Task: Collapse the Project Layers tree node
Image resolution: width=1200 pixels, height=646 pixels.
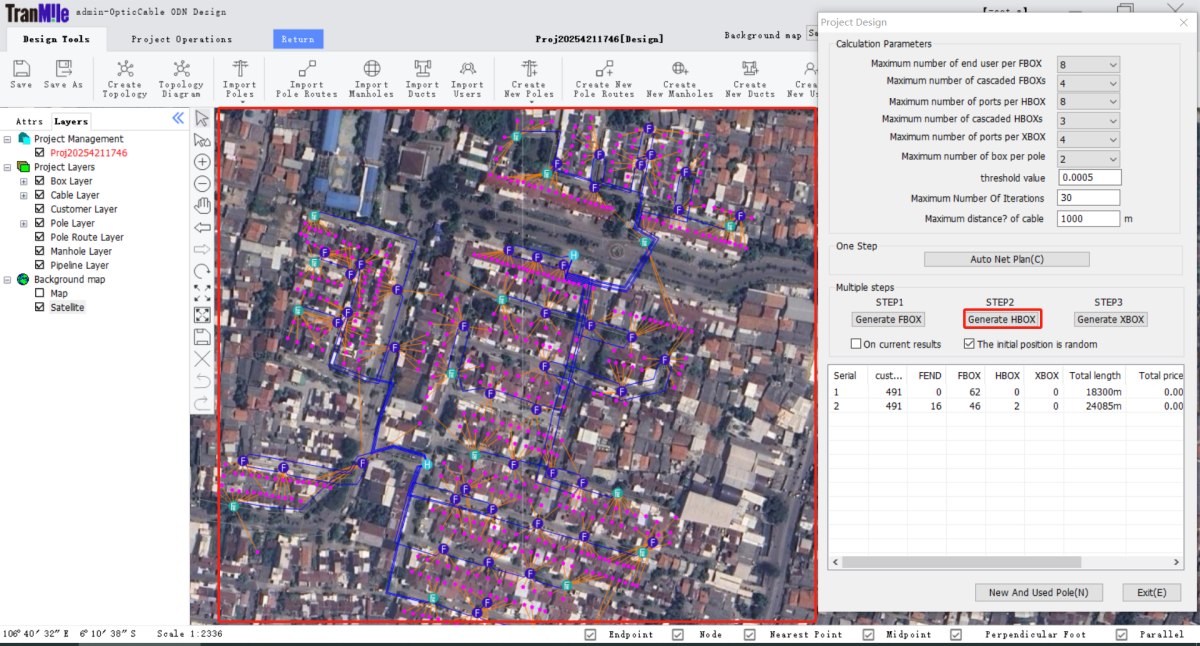Action: pyautogui.click(x=8, y=167)
